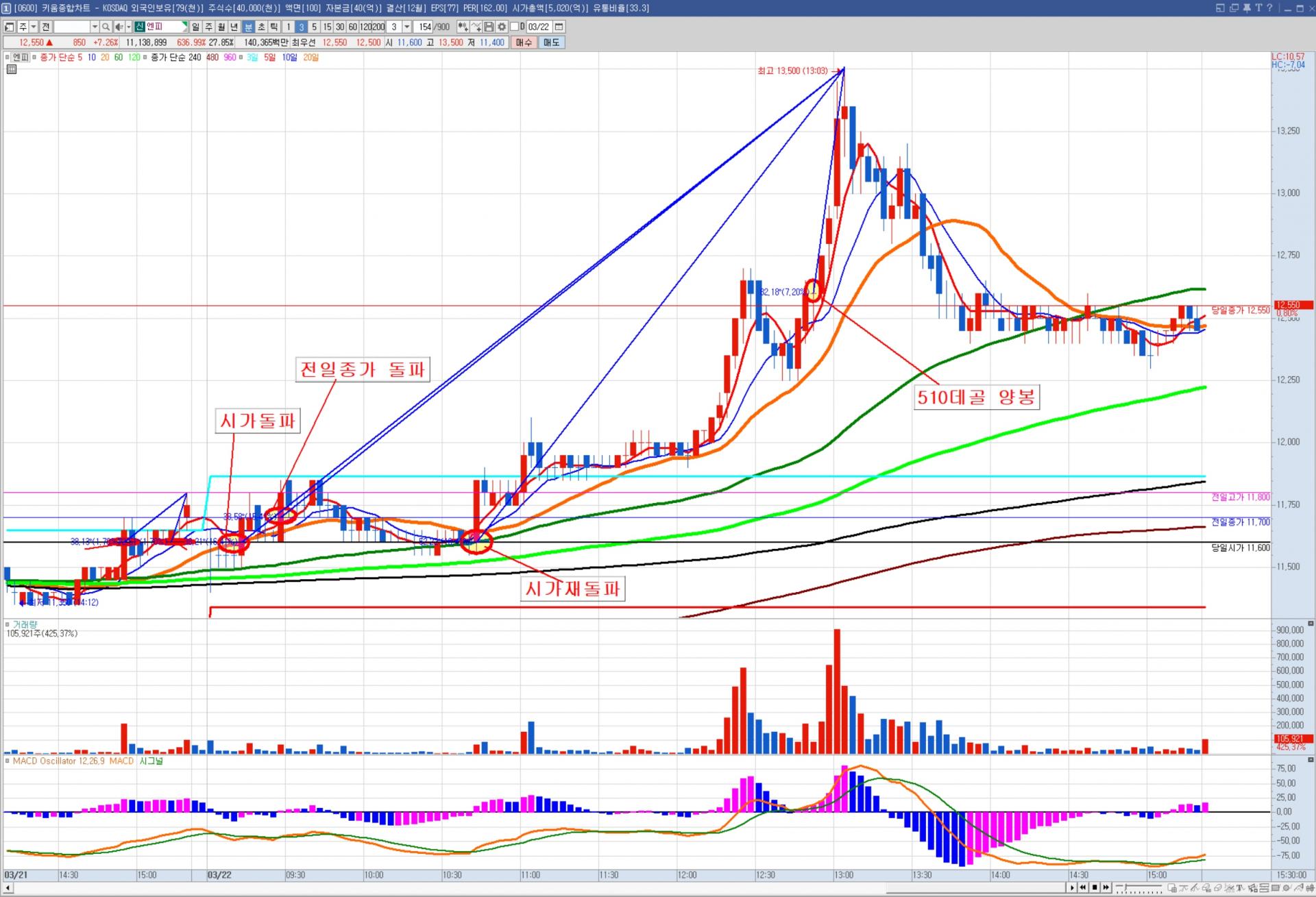
Task: Click the speaker sound icon in toolbar
Action: [119, 27]
